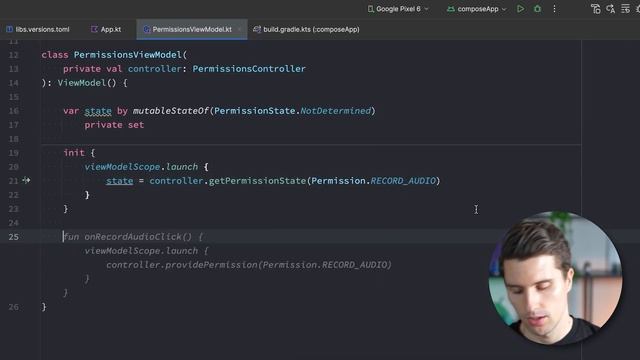Click the translate/language 'A' toolbar icon
The width and height of the screenshot is (640, 360).
click(x=611, y=9)
